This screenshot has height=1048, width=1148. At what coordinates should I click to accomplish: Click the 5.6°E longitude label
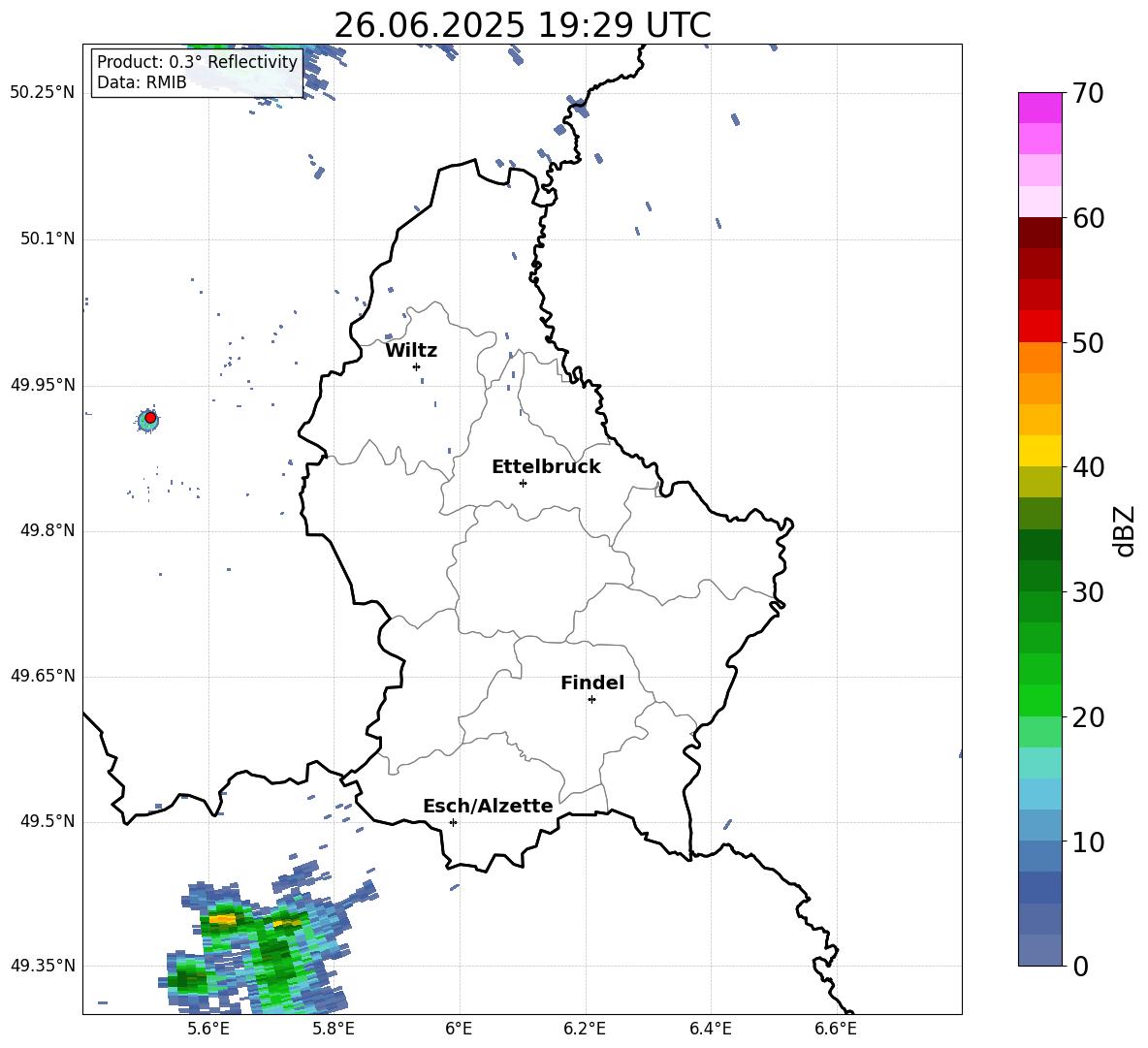pyautogui.click(x=208, y=1029)
